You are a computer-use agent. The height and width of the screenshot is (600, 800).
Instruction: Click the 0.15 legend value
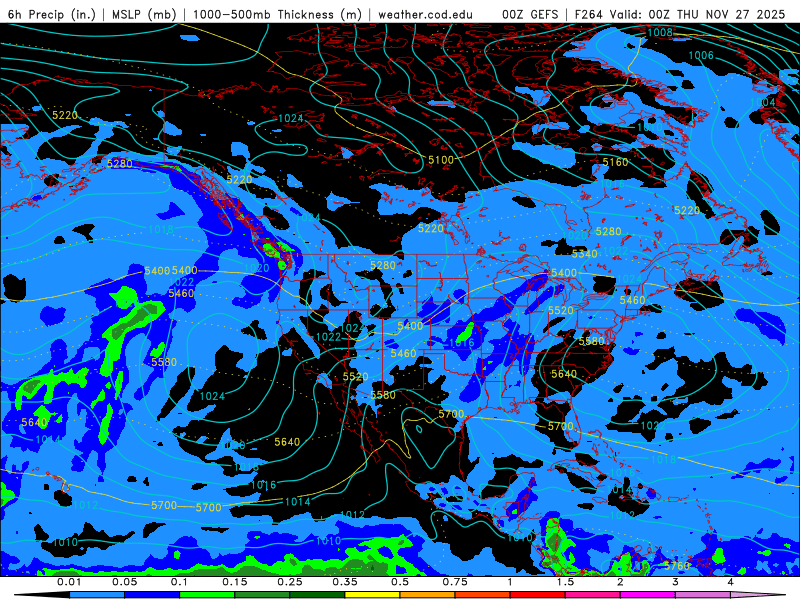click(x=235, y=582)
